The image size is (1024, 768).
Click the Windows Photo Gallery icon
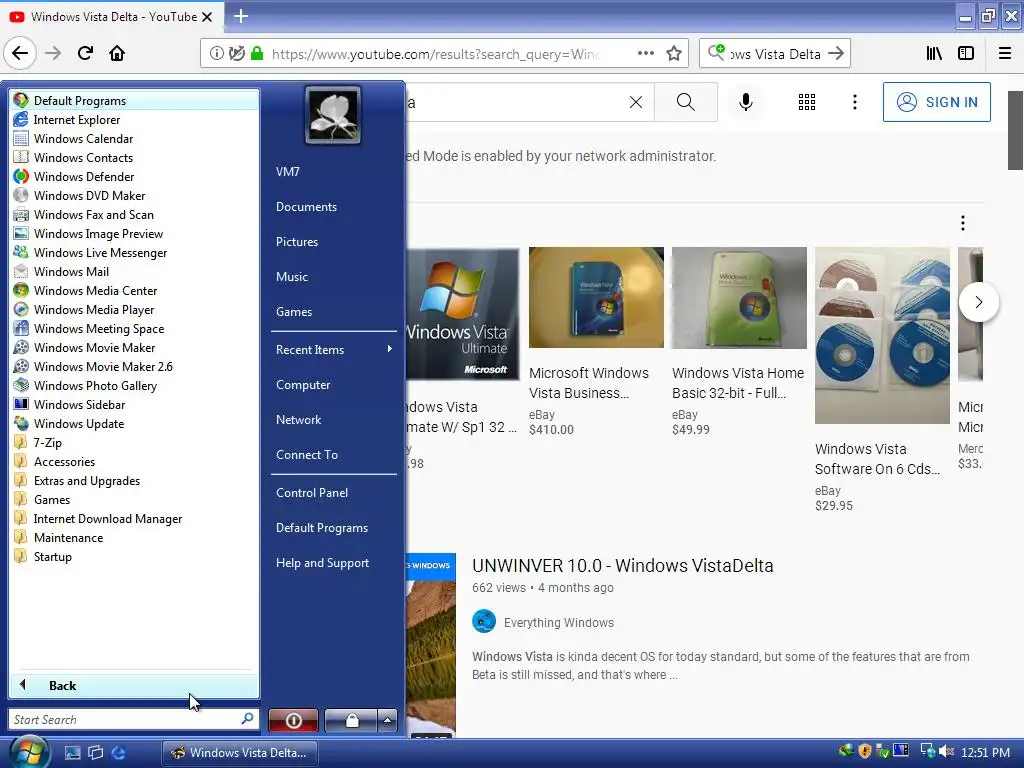[x=21, y=385]
